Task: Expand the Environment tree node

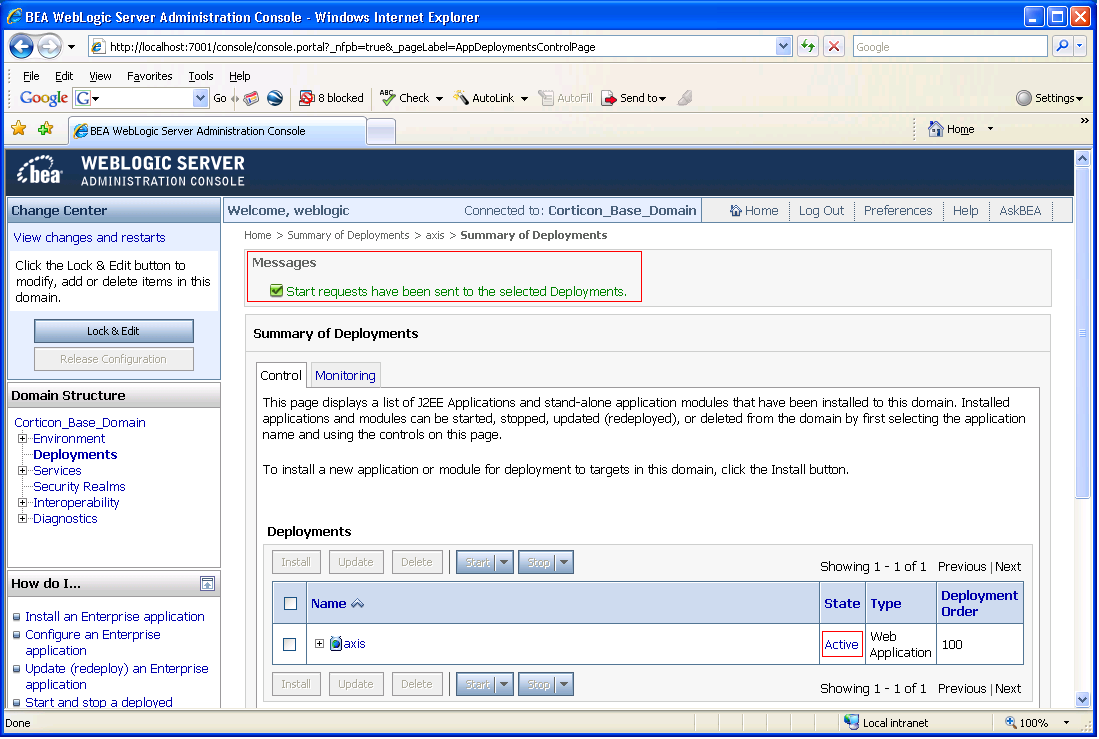Action: [x=22, y=439]
